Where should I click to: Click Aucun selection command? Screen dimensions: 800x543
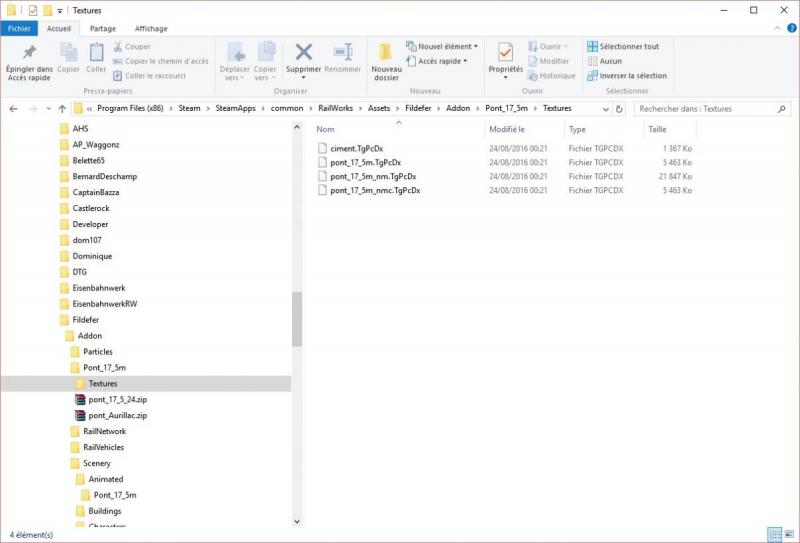click(x=605, y=61)
